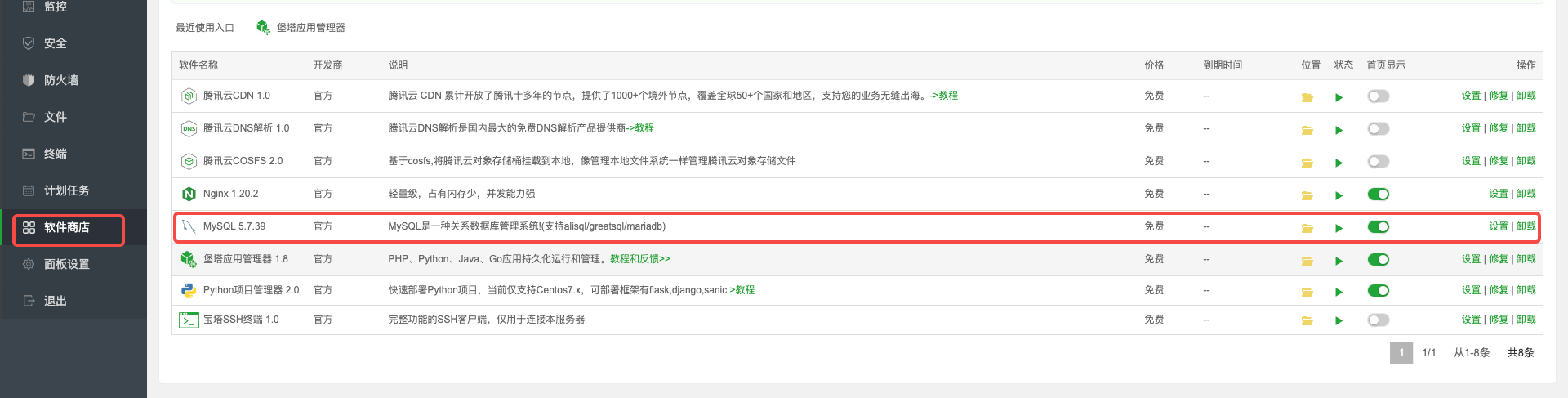Open 监控 in the sidebar
This screenshot has width=1568, height=398.
pyautogui.click(x=73, y=7)
